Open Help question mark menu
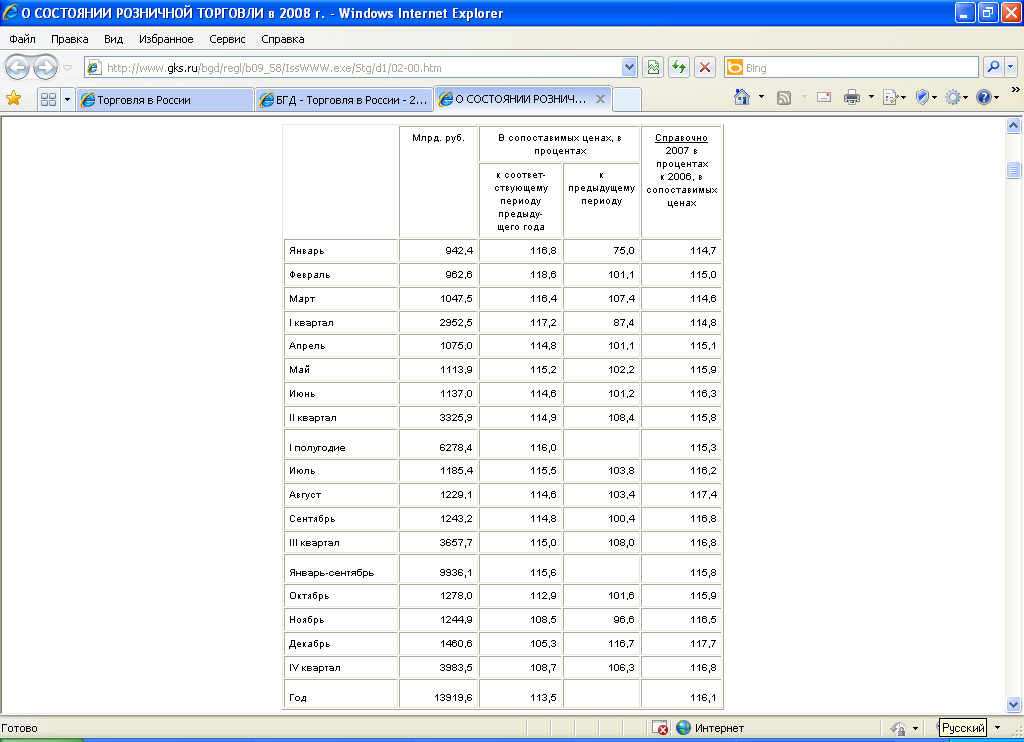This screenshot has width=1024, height=742. [x=987, y=97]
